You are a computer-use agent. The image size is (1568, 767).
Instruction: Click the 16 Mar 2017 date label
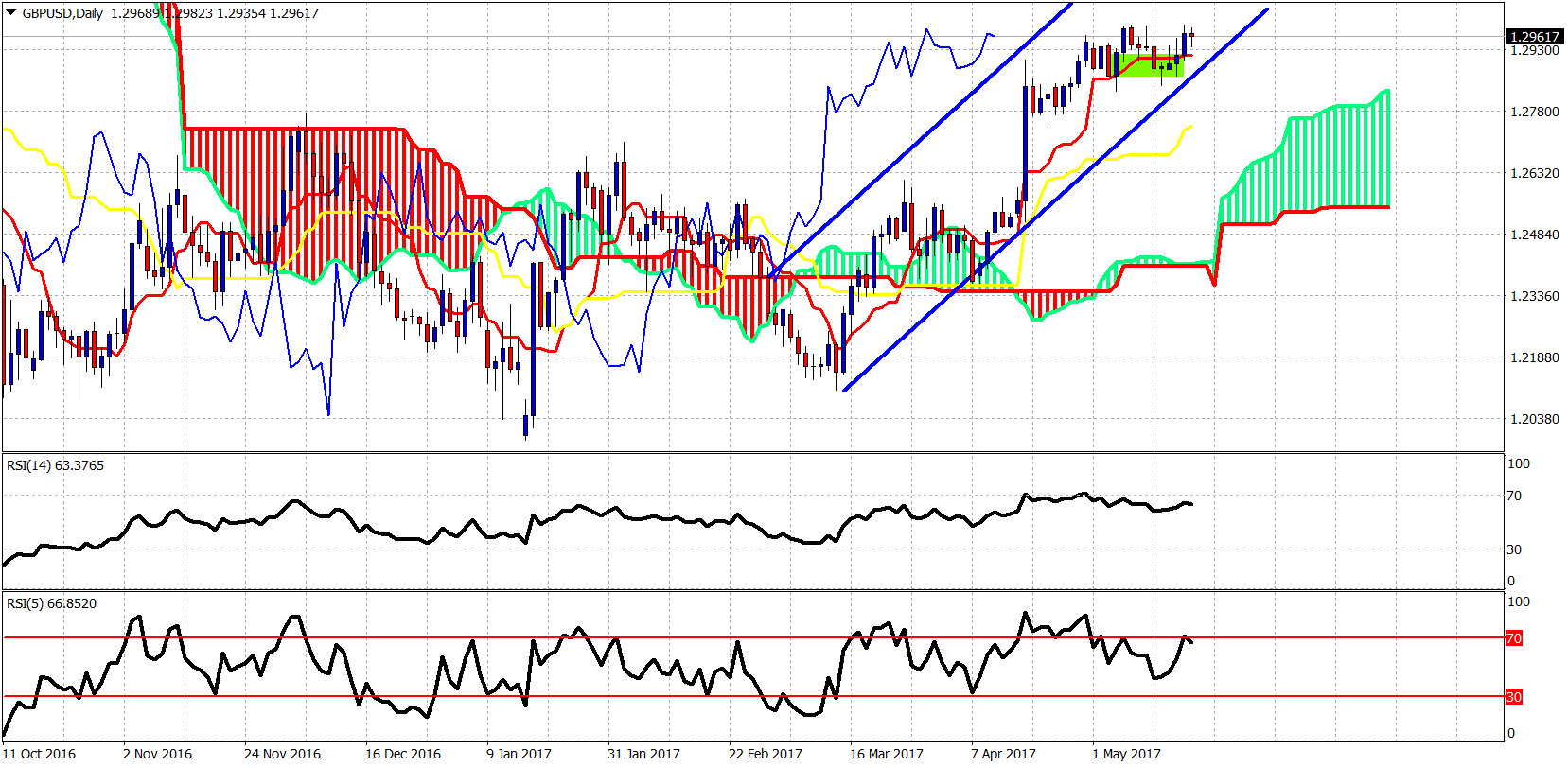(886, 754)
